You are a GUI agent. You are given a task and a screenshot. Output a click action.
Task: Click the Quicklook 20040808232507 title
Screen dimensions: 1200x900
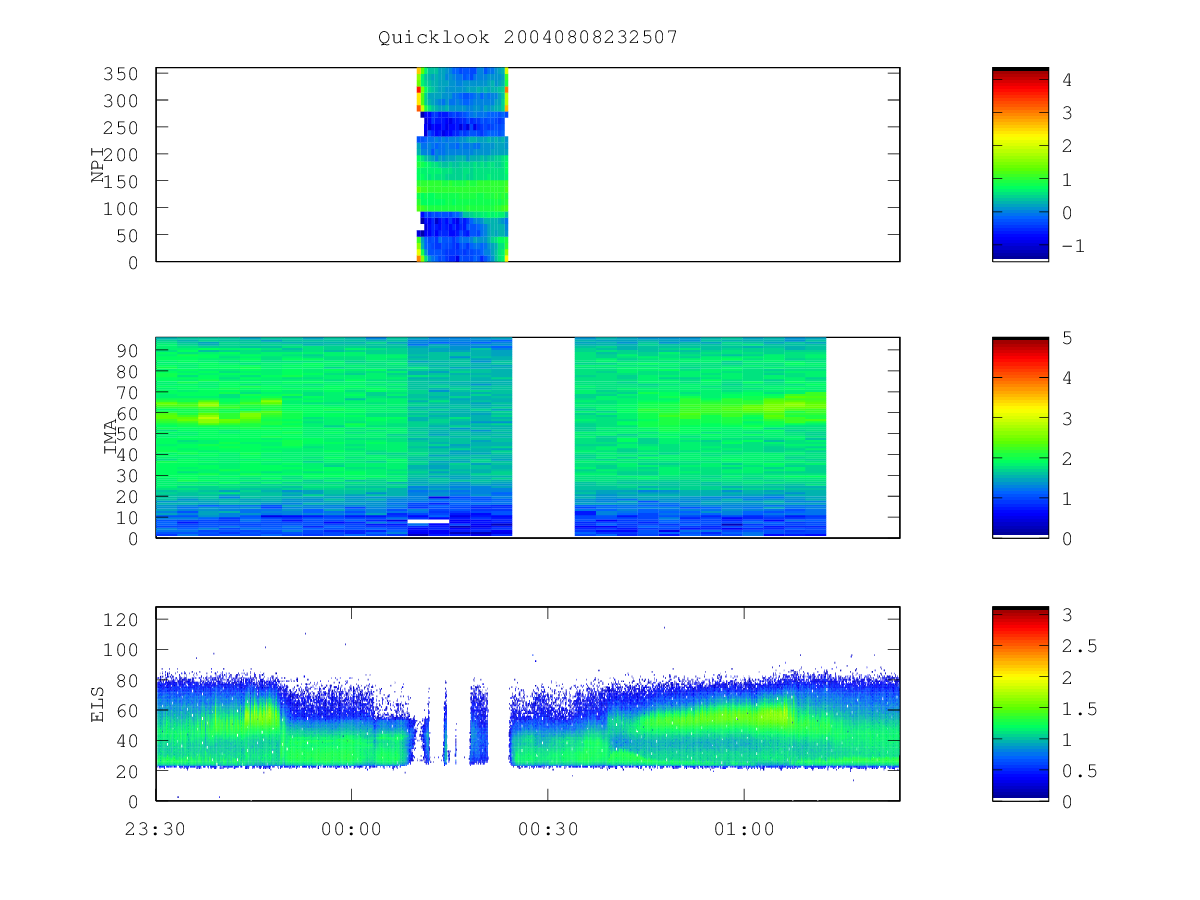(528, 37)
